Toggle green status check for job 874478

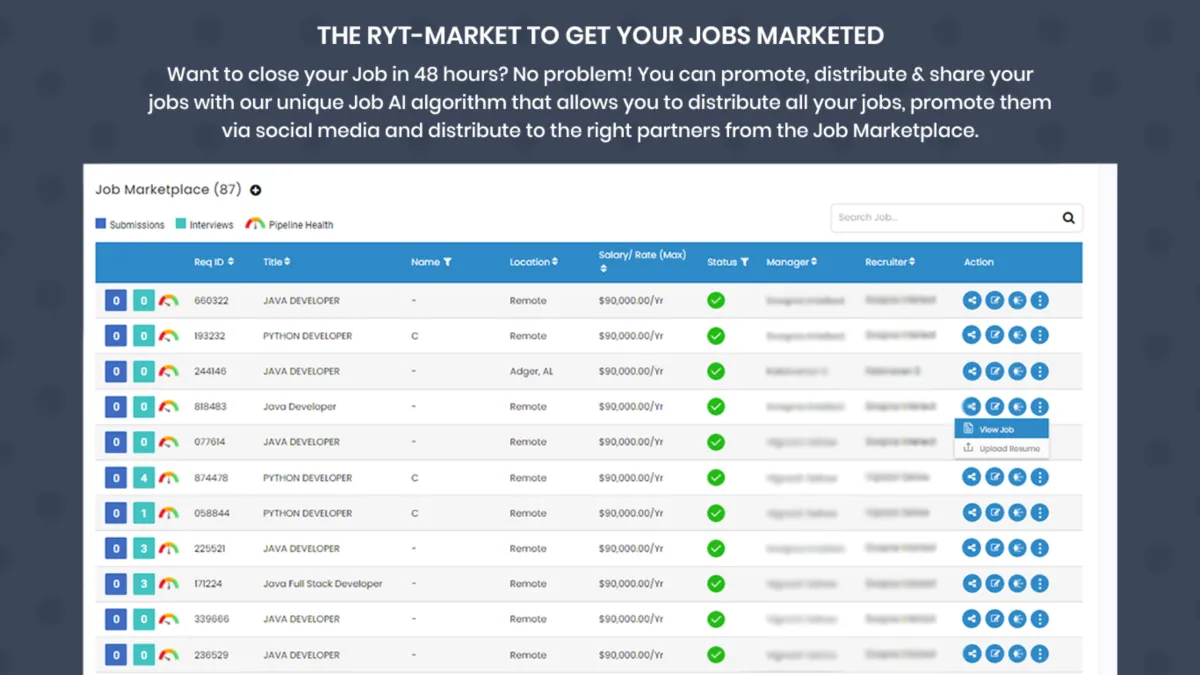pos(716,477)
